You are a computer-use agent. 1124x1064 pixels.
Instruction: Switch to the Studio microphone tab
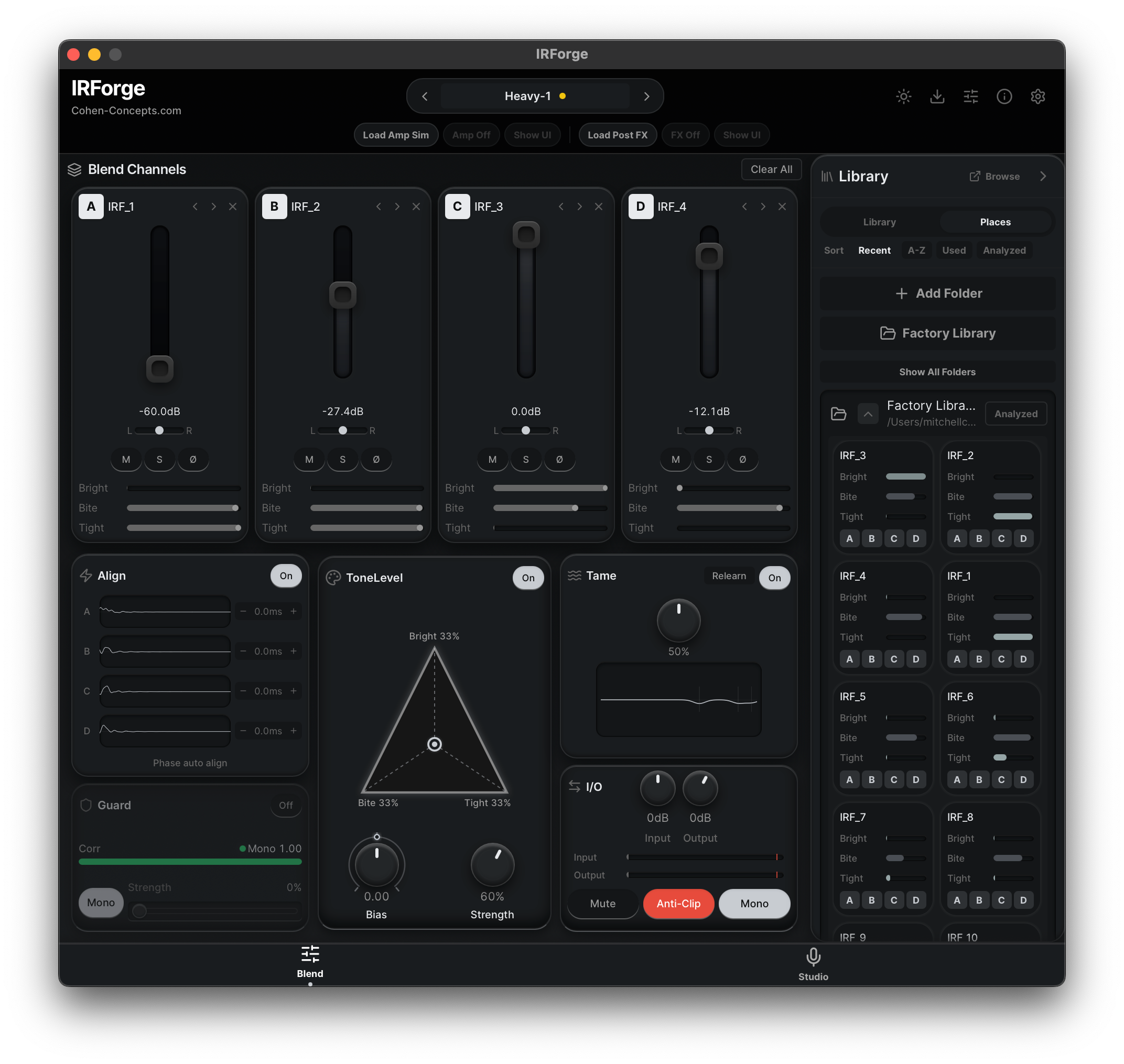coord(813,963)
